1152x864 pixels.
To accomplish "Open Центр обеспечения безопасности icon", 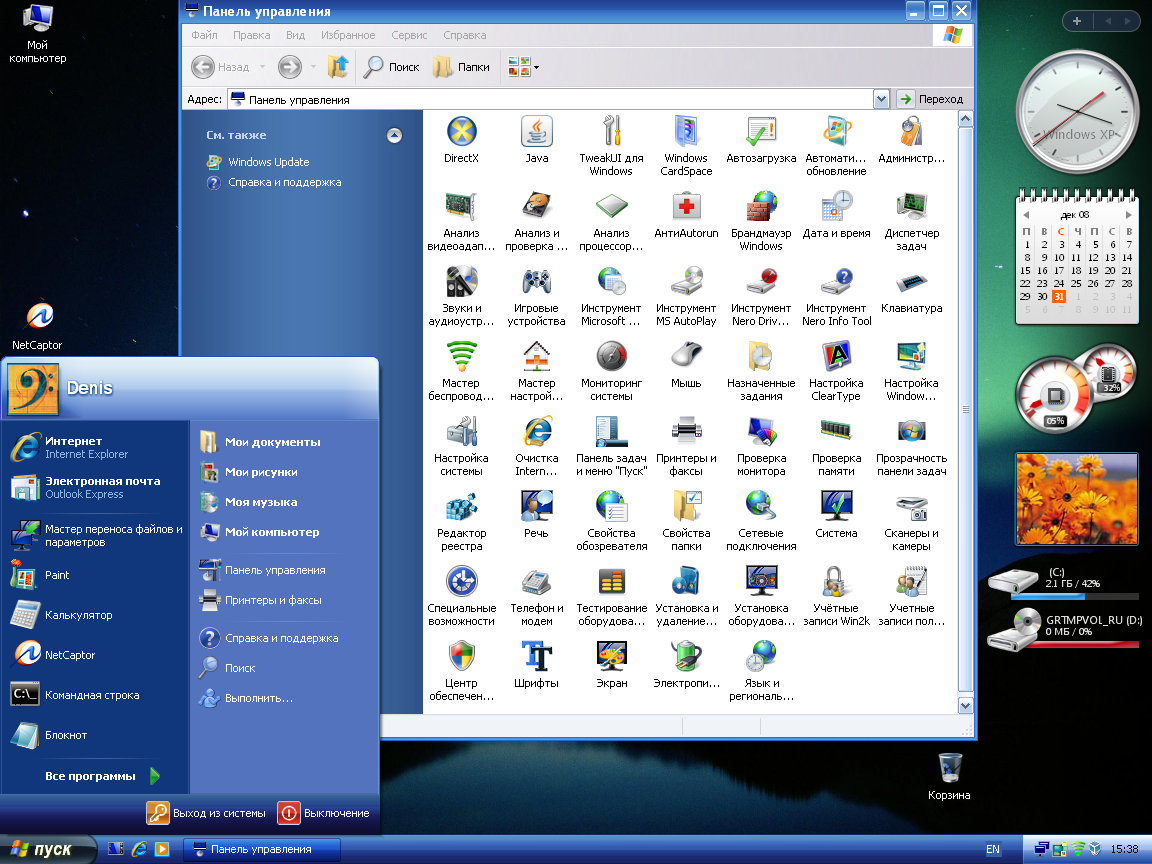I will (461, 670).
